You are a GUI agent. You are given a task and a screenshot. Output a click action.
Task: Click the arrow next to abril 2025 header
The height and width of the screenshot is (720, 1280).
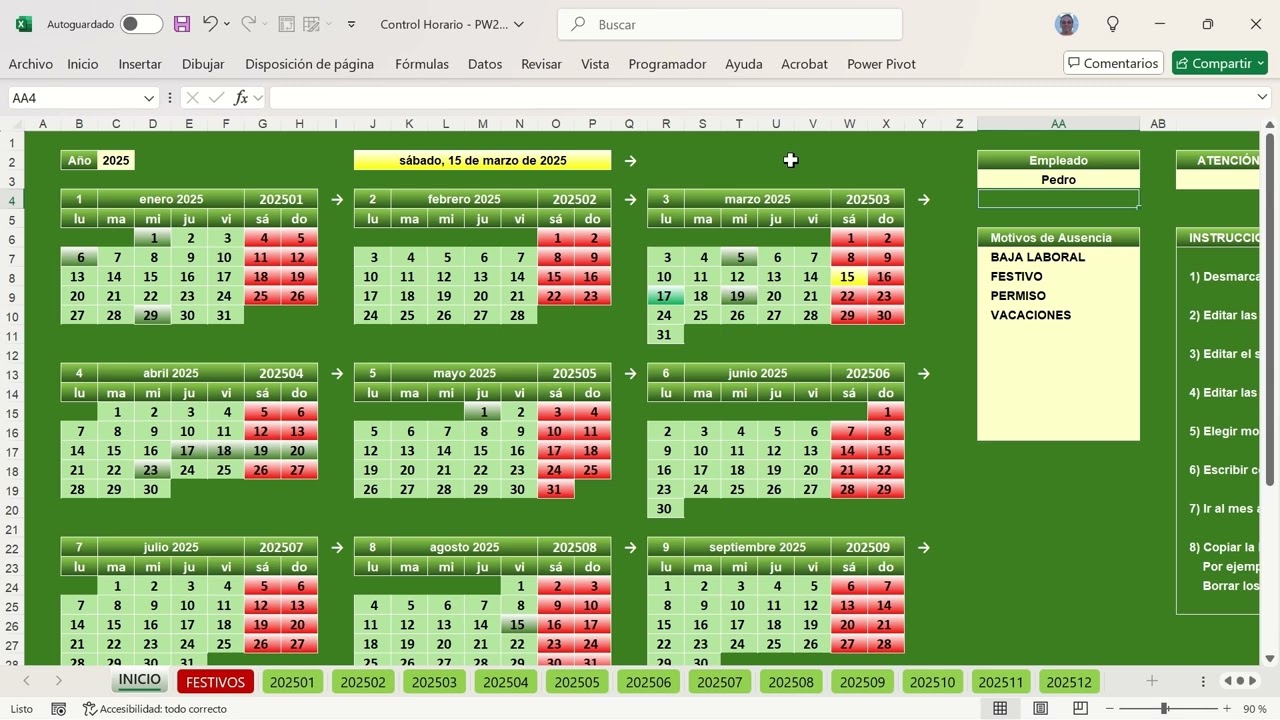337,373
